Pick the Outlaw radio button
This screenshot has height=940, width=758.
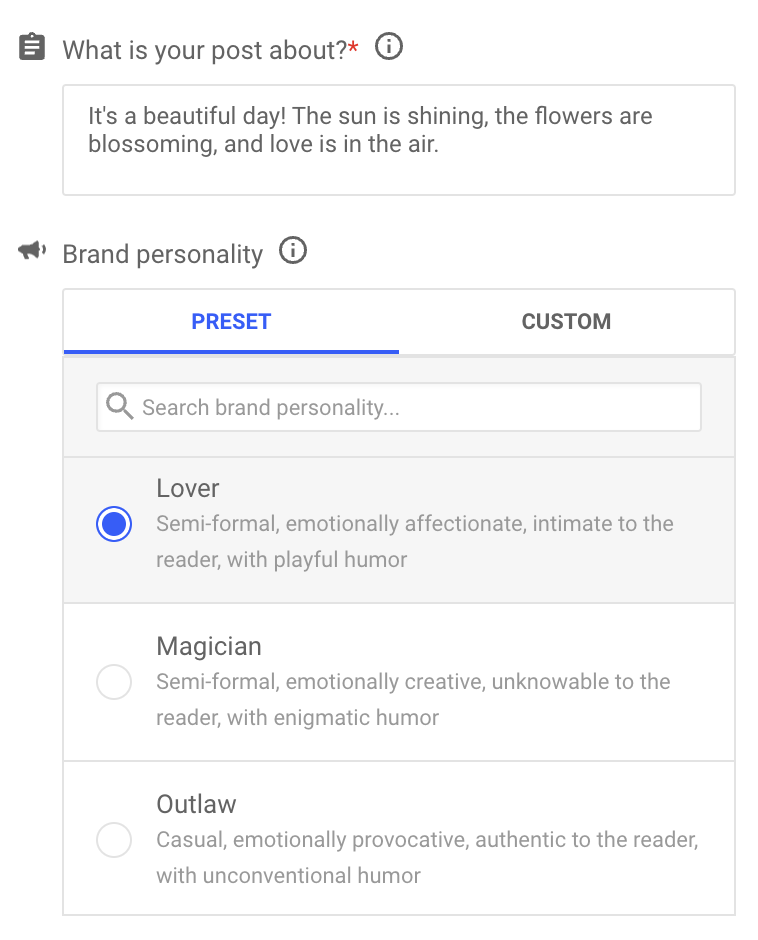114,840
